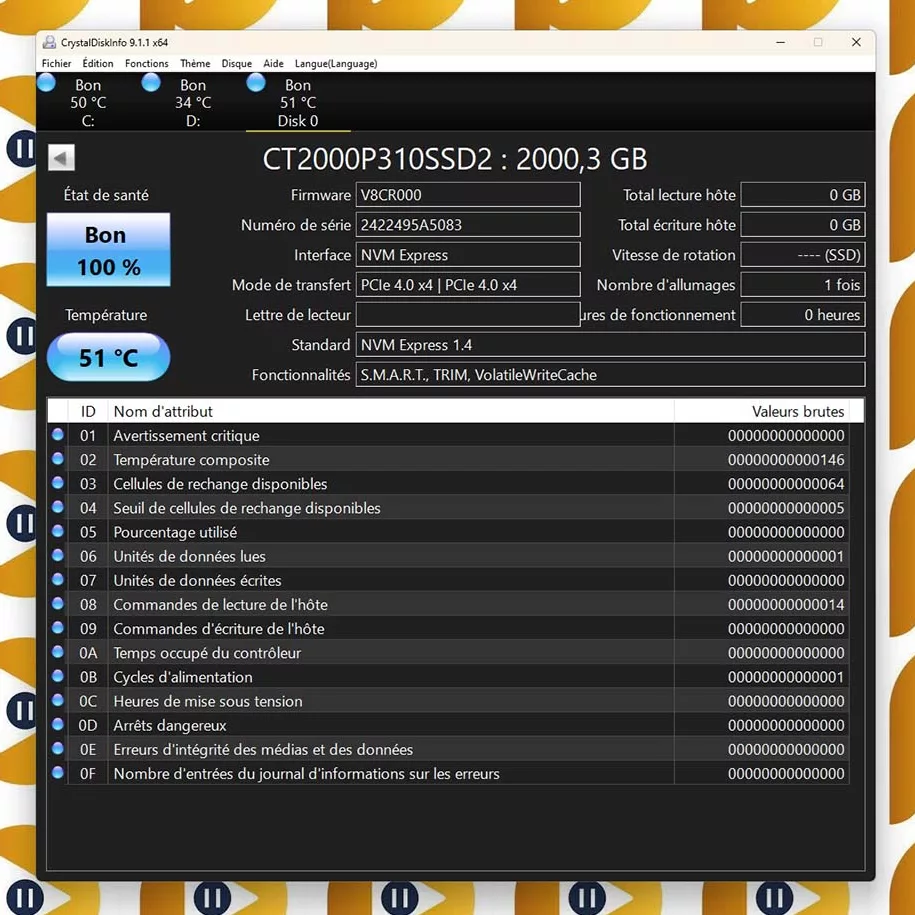Select the Temps occupé du contrôleur row
Screen dimensions: 915x915
click(448, 652)
